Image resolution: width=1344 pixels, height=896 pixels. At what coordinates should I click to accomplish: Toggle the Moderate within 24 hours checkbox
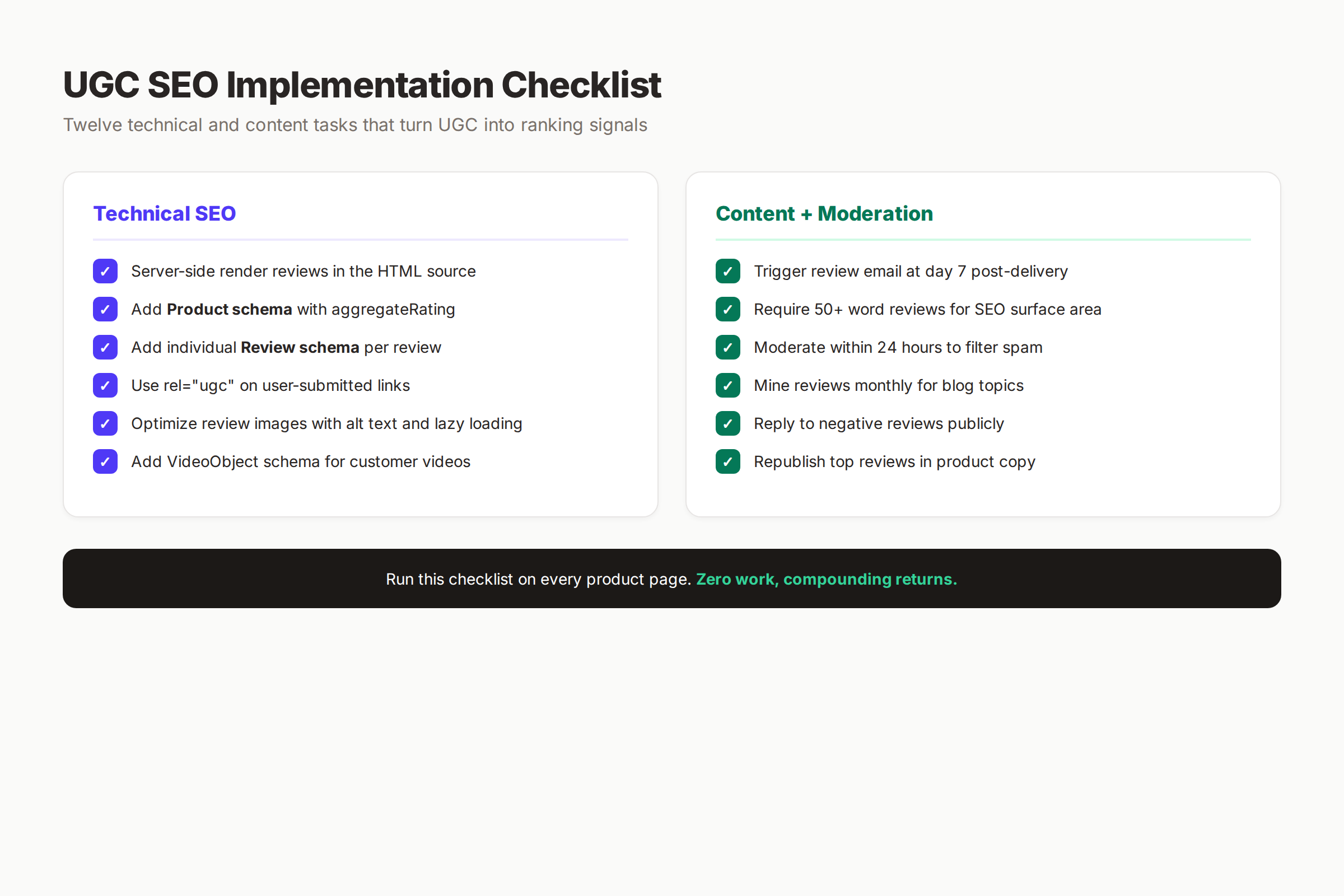pos(728,347)
